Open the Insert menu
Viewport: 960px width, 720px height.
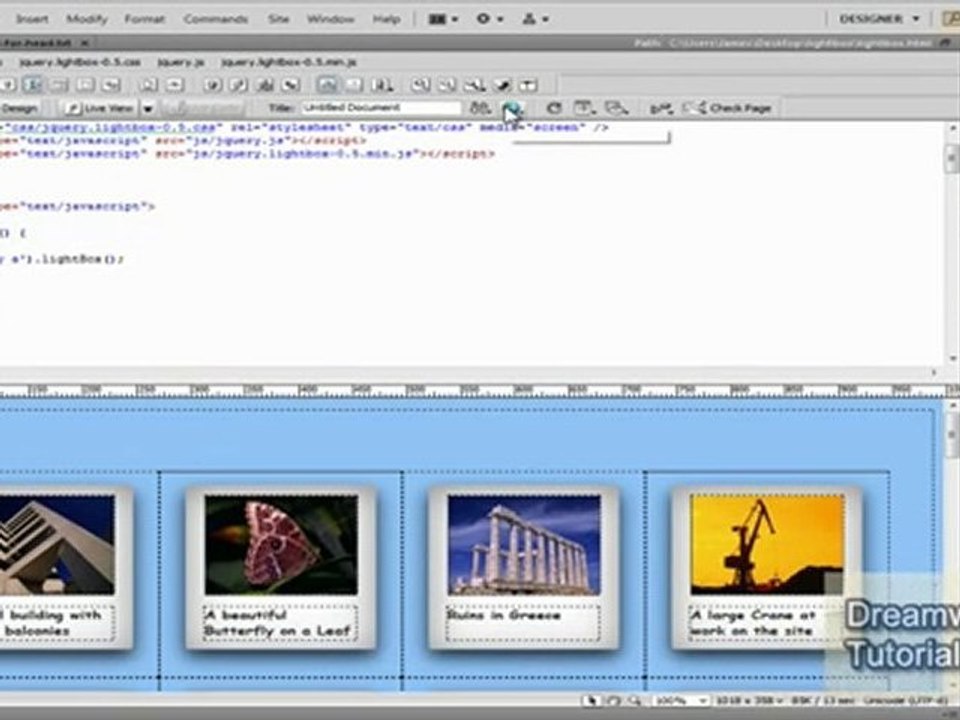32,19
